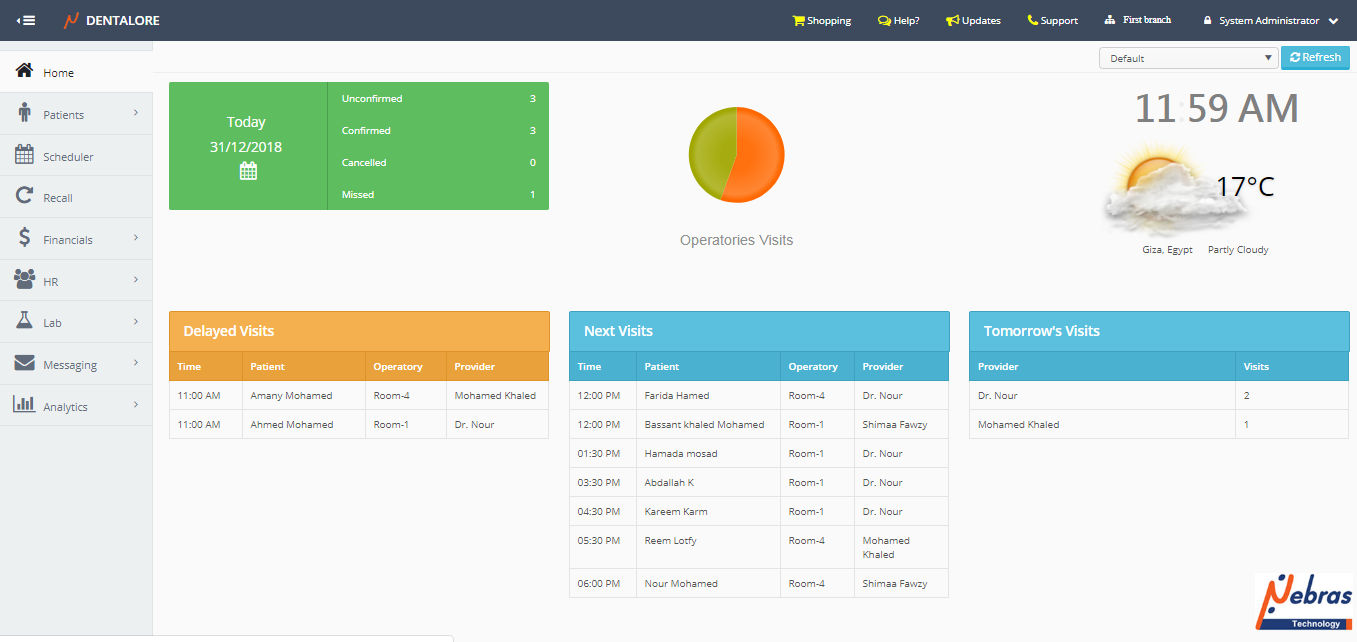Expand the Patients submenu chevron
The height and width of the screenshot is (642, 1357).
(x=135, y=113)
